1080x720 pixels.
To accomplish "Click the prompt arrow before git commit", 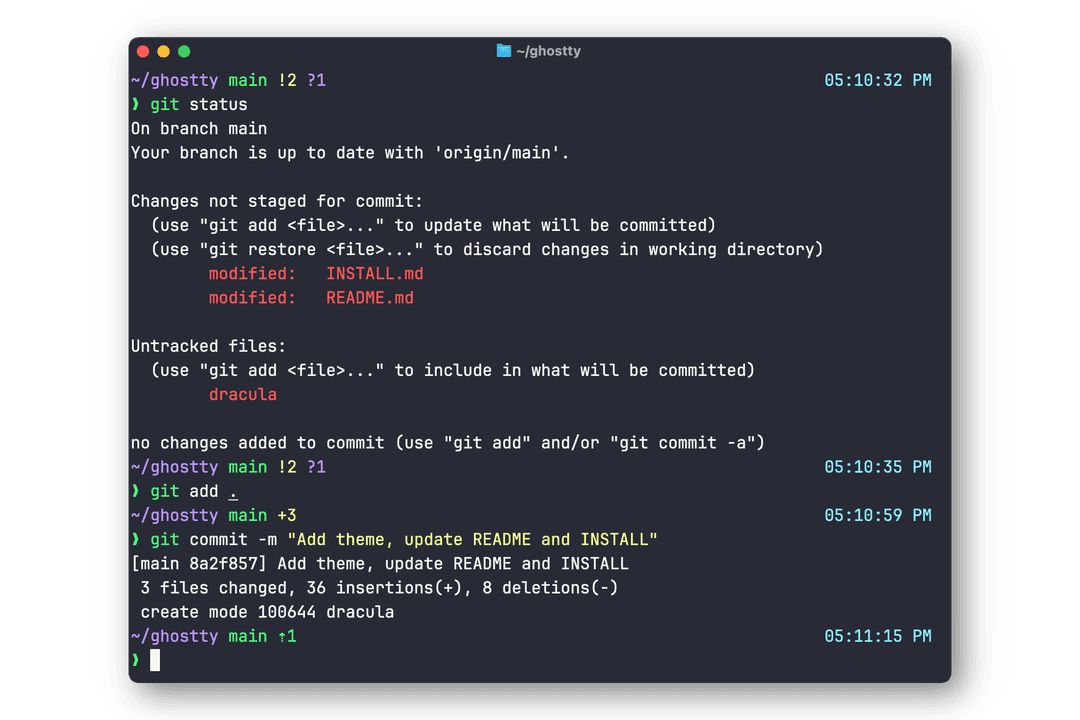I will point(136,540).
